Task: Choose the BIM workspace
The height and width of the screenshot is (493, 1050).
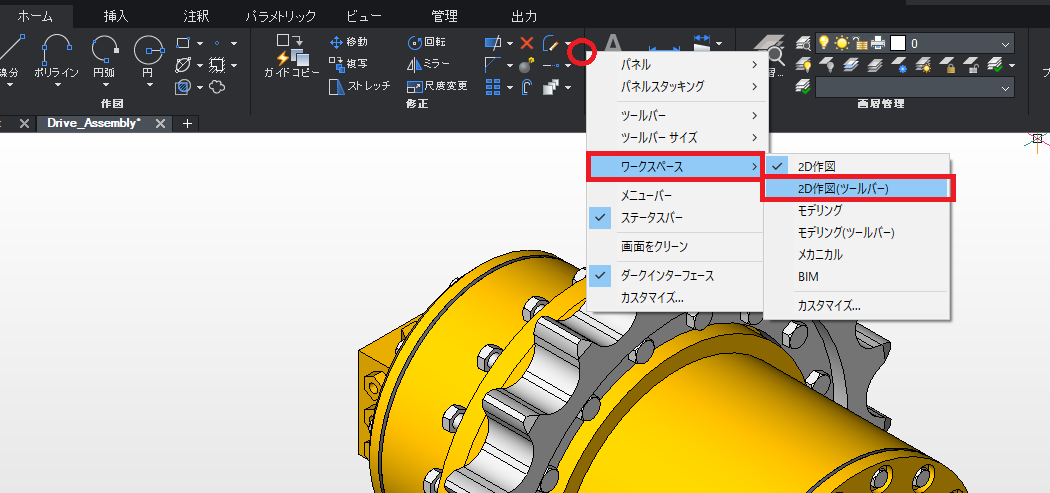Action: tap(856, 276)
